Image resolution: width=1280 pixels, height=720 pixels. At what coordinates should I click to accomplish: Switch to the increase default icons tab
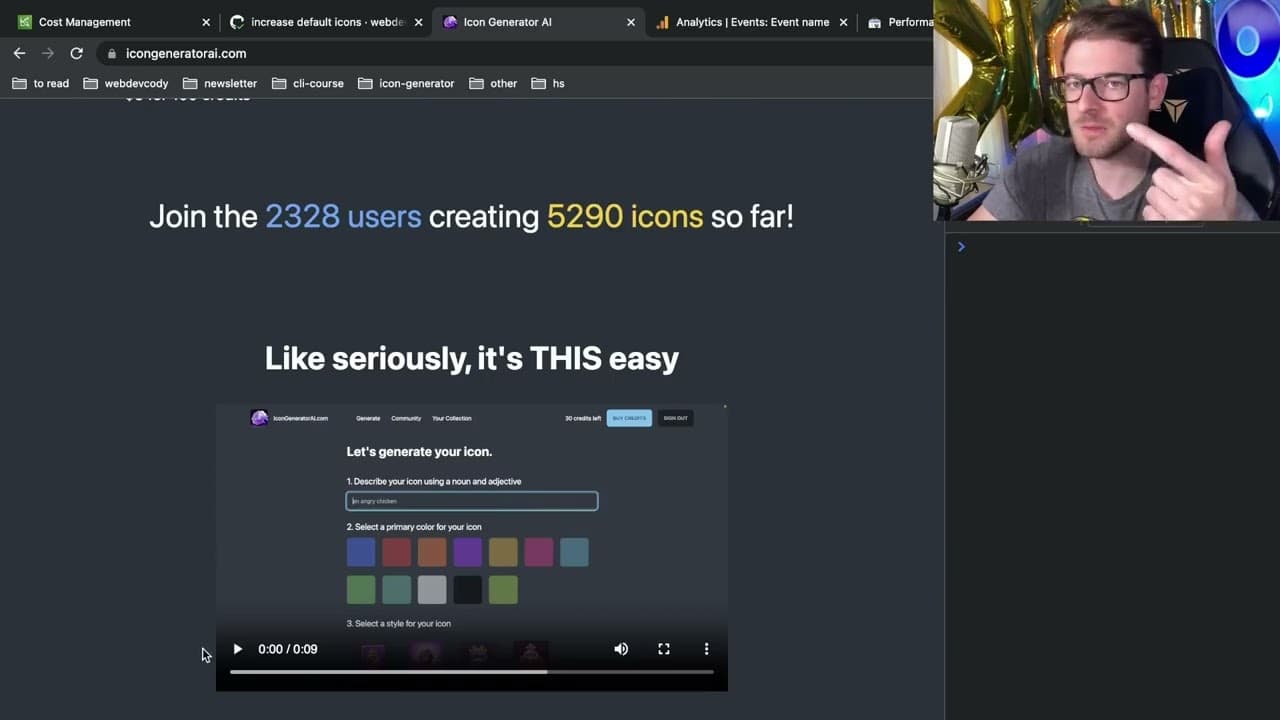(x=327, y=22)
